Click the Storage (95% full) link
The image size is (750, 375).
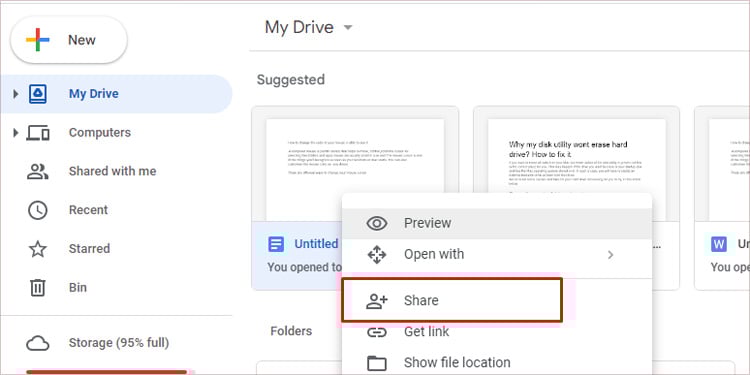[119, 343]
